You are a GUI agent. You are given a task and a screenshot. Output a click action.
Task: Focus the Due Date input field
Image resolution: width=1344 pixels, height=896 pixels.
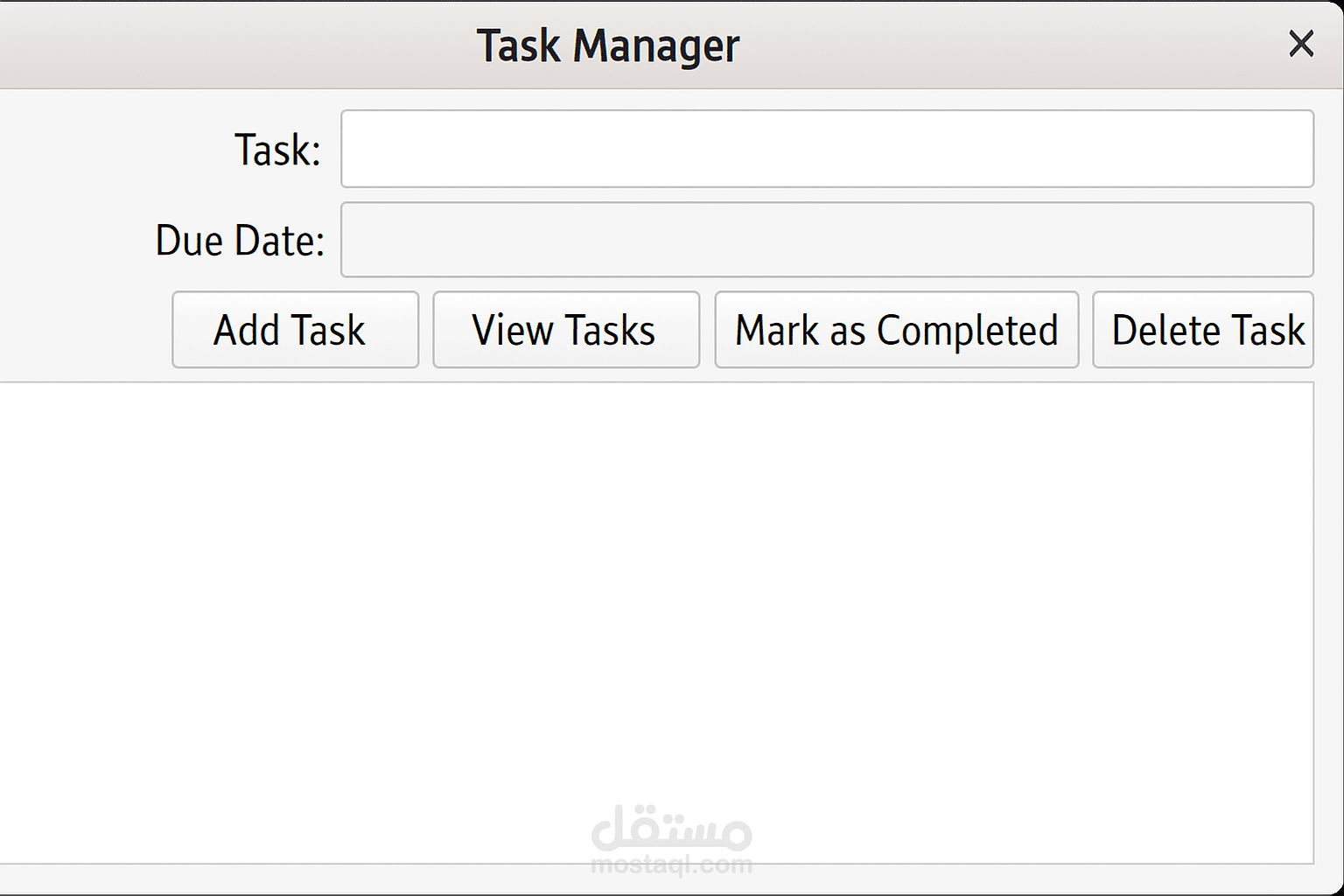827,240
